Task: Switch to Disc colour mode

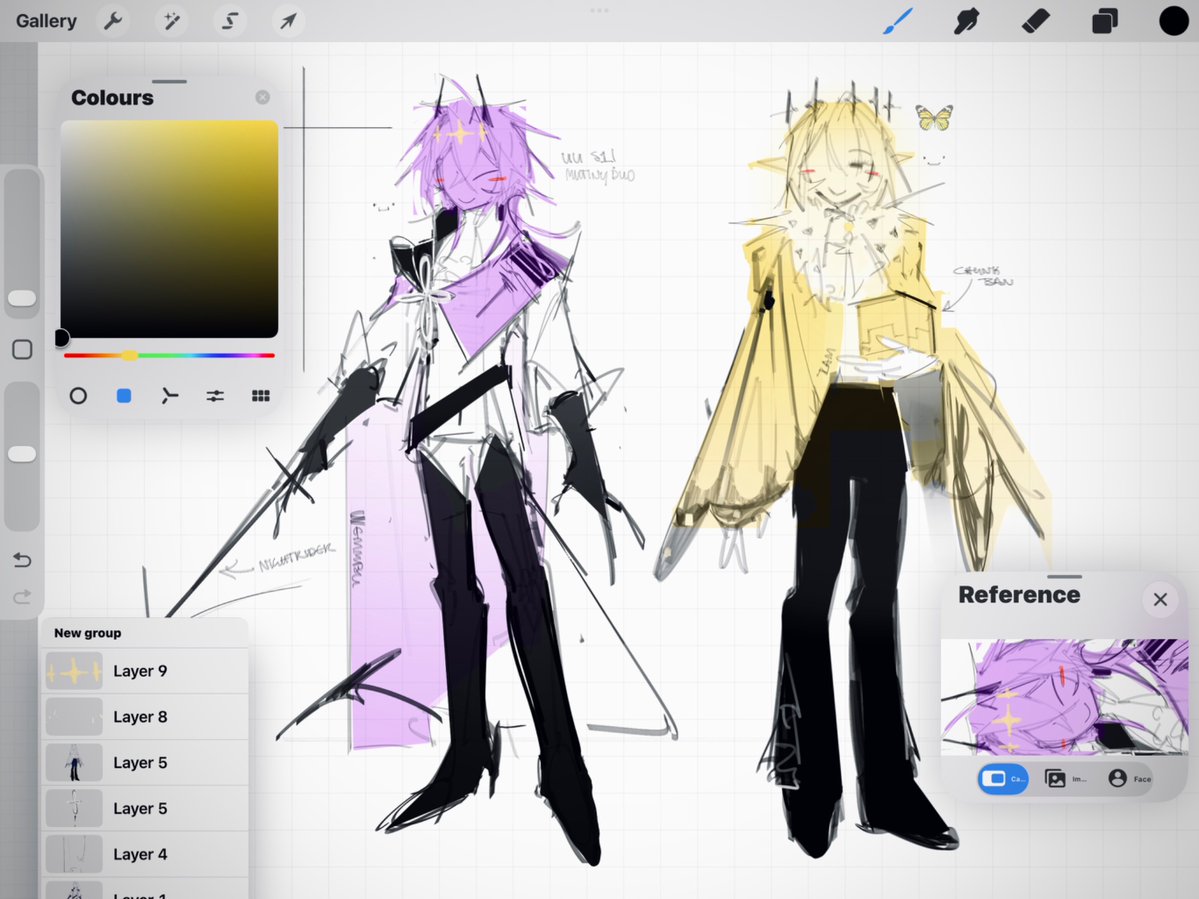Action: pos(78,396)
